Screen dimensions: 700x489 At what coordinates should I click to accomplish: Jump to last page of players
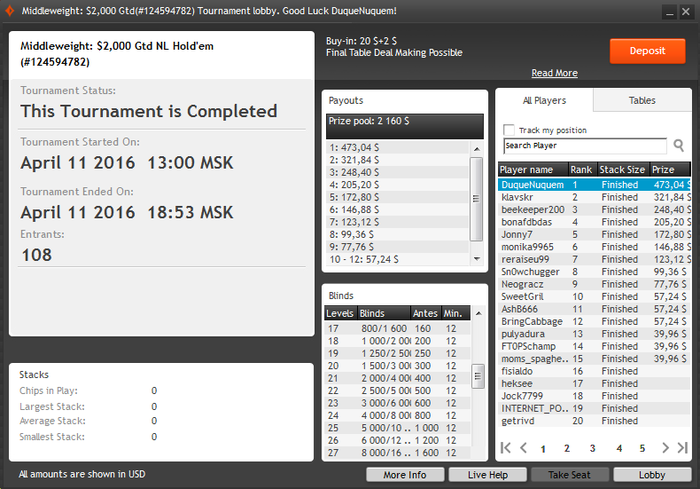[682, 447]
